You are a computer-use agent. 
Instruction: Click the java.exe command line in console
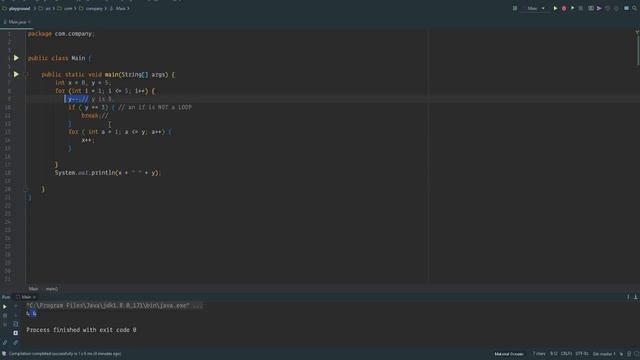click(114, 305)
